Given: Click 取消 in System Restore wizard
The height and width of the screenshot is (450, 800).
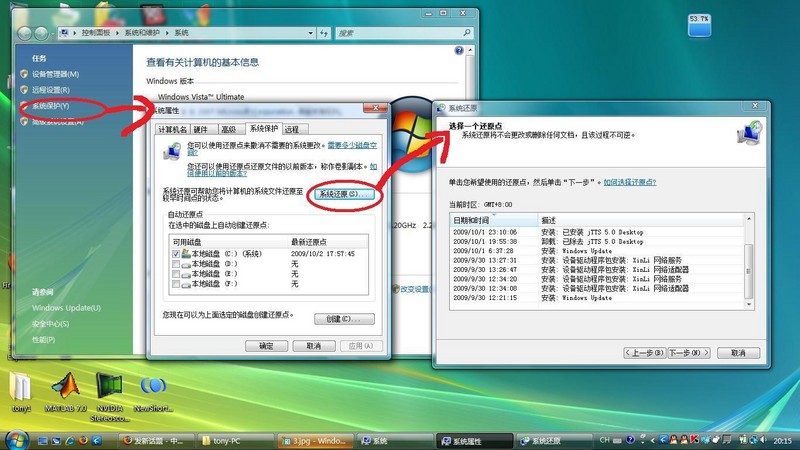Looking at the screenshot, I should pos(738,353).
